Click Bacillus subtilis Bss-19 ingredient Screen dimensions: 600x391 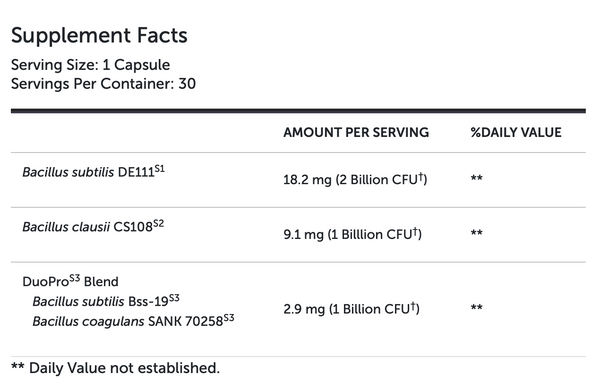[101, 301]
